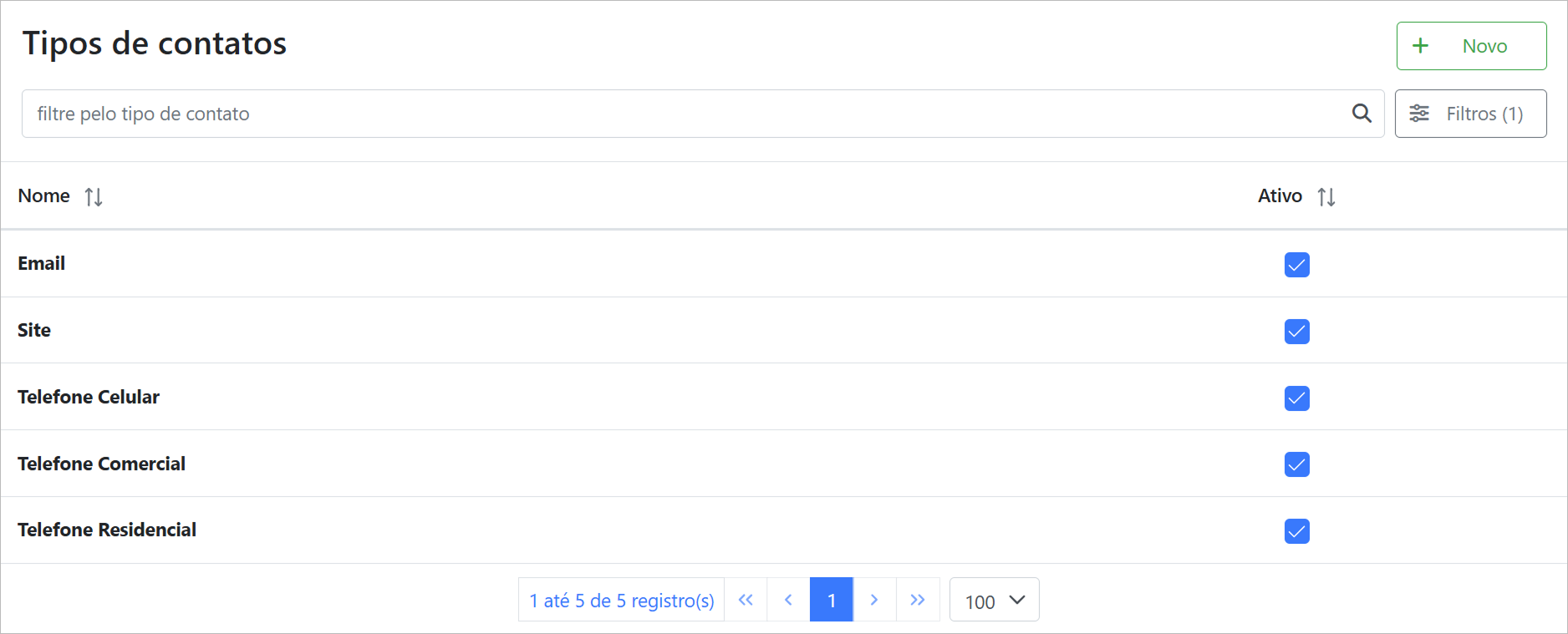Open the Telefone Celular row

89,397
